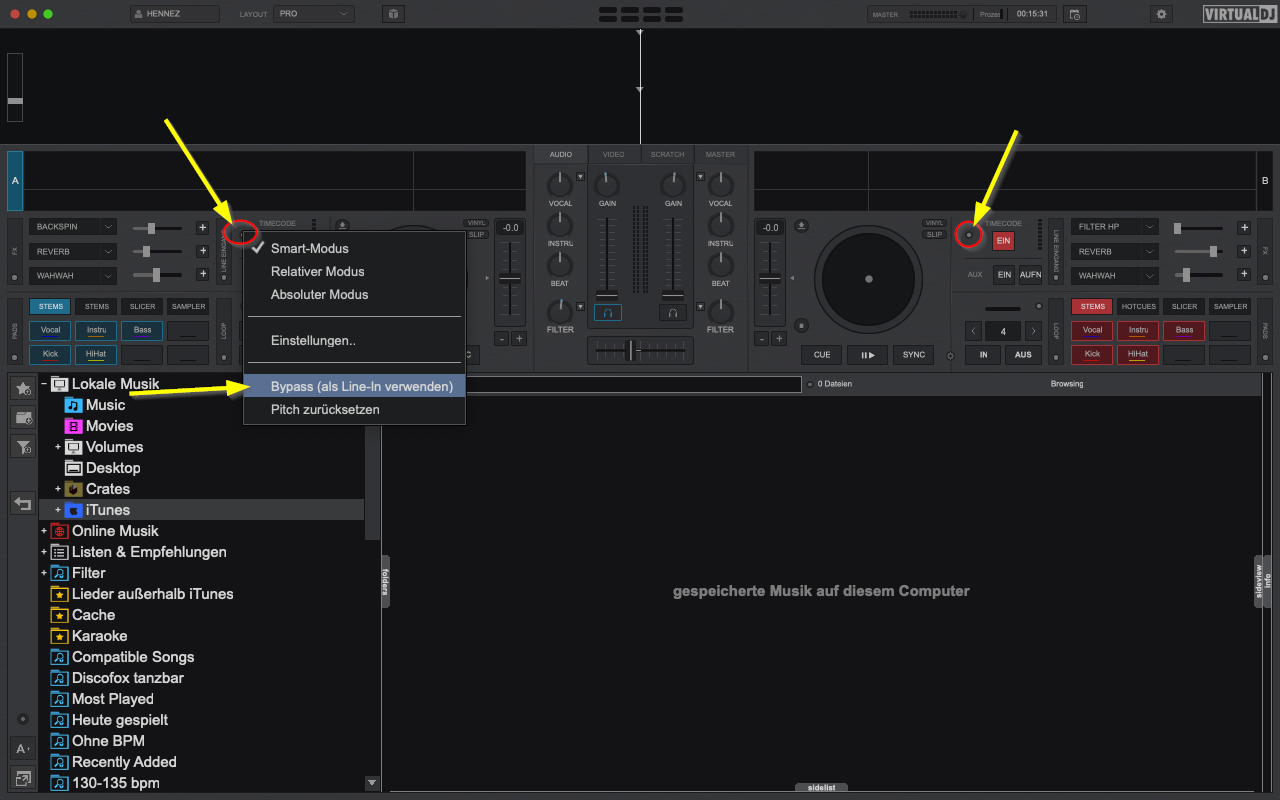Switch to VIDEO mixer tab
1280x800 pixels.
pos(614,154)
